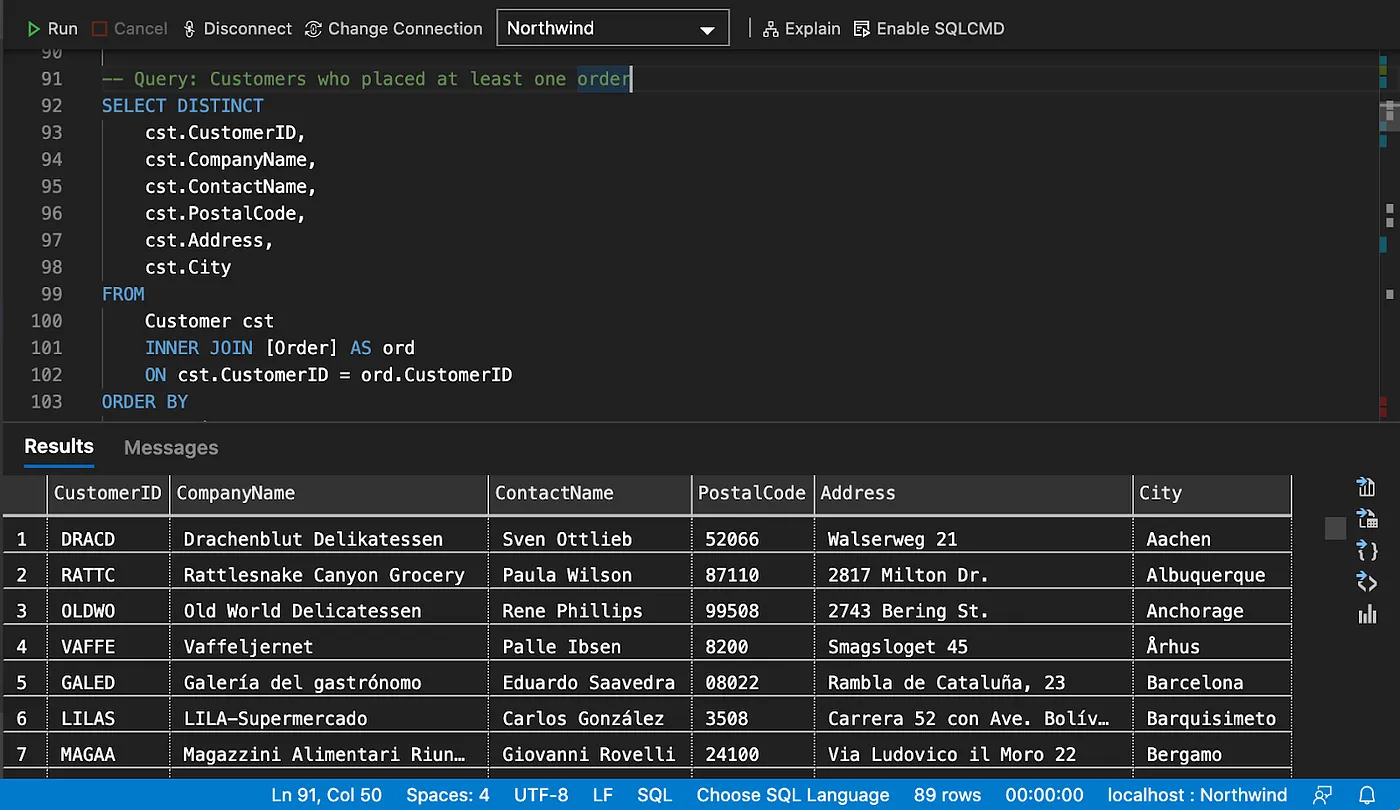The height and width of the screenshot is (810, 1400).
Task: Open the notifications bell icon
Action: pyautogui.click(x=1368, y=795)
